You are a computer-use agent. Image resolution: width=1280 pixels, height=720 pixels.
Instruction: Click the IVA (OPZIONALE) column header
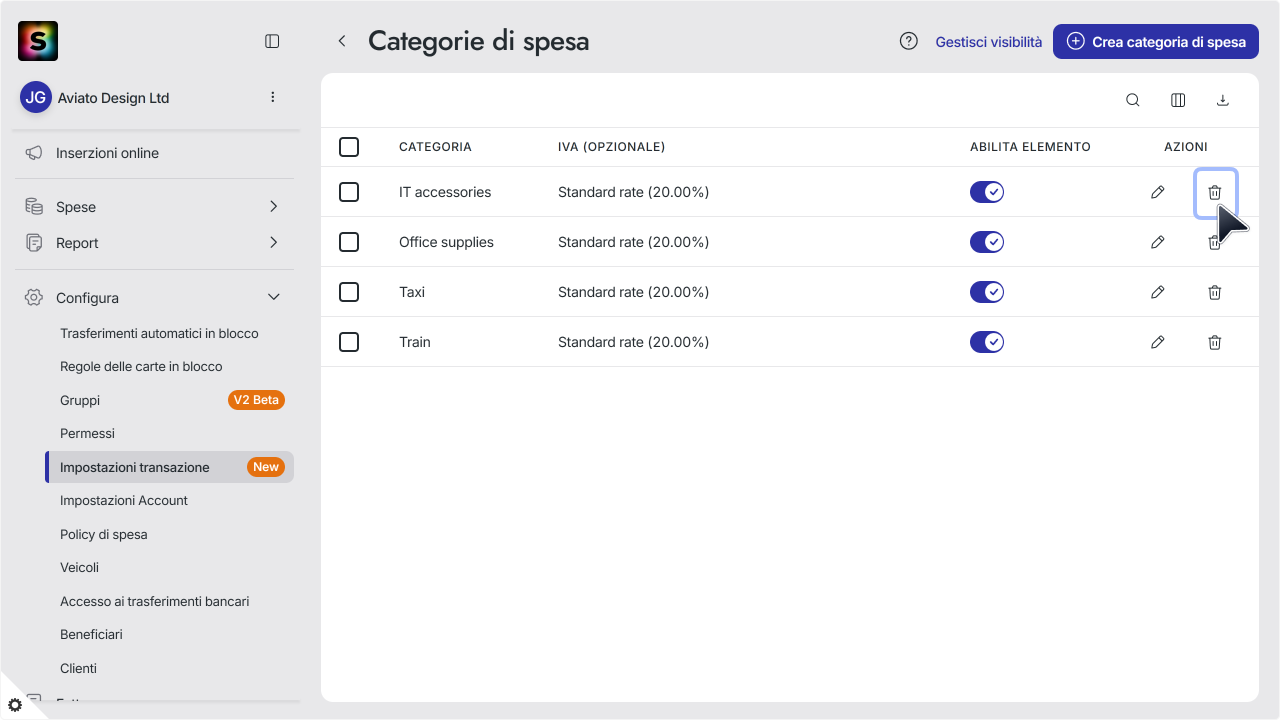[611, 147]
